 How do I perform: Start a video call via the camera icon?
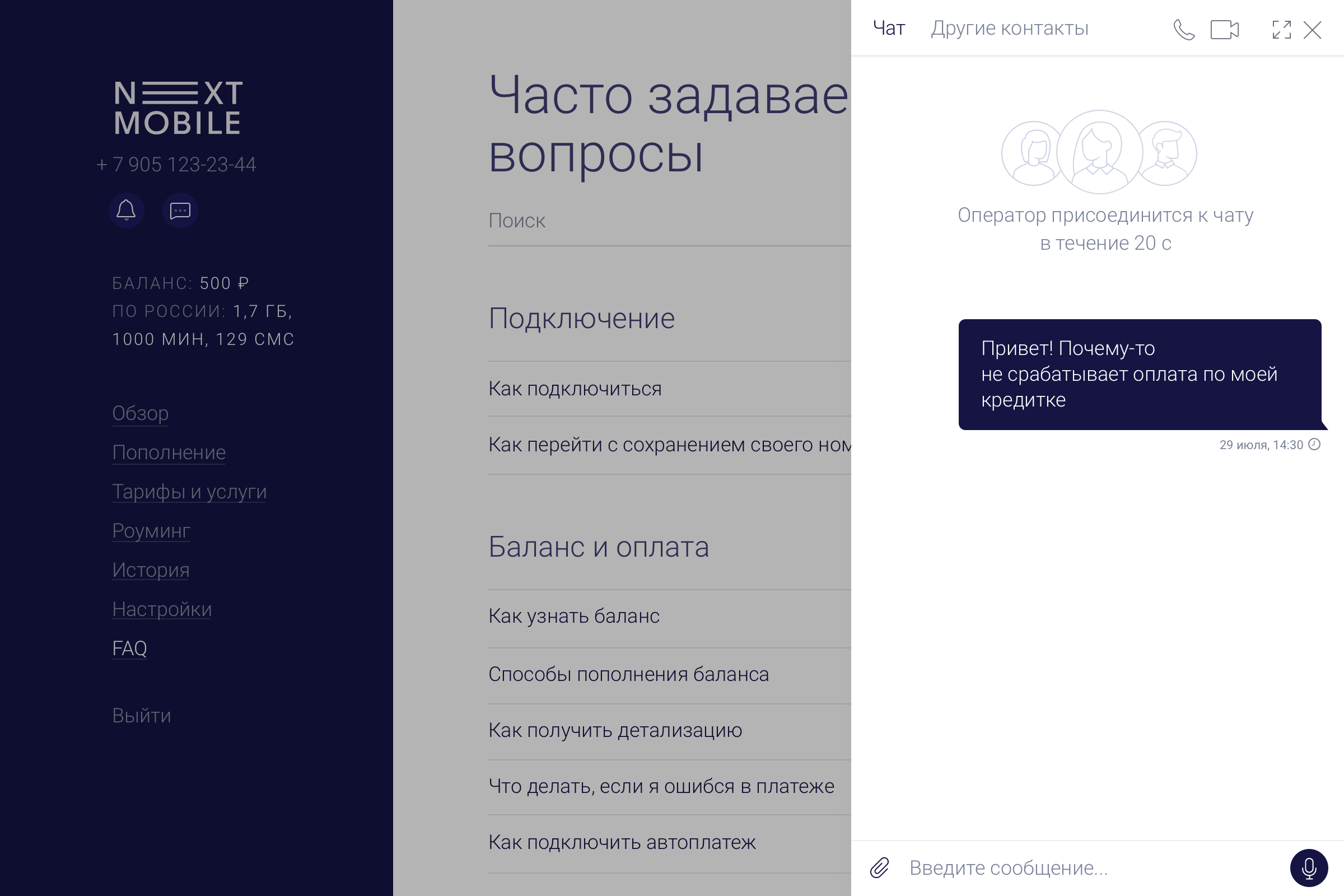click(x=1225, y=29)
